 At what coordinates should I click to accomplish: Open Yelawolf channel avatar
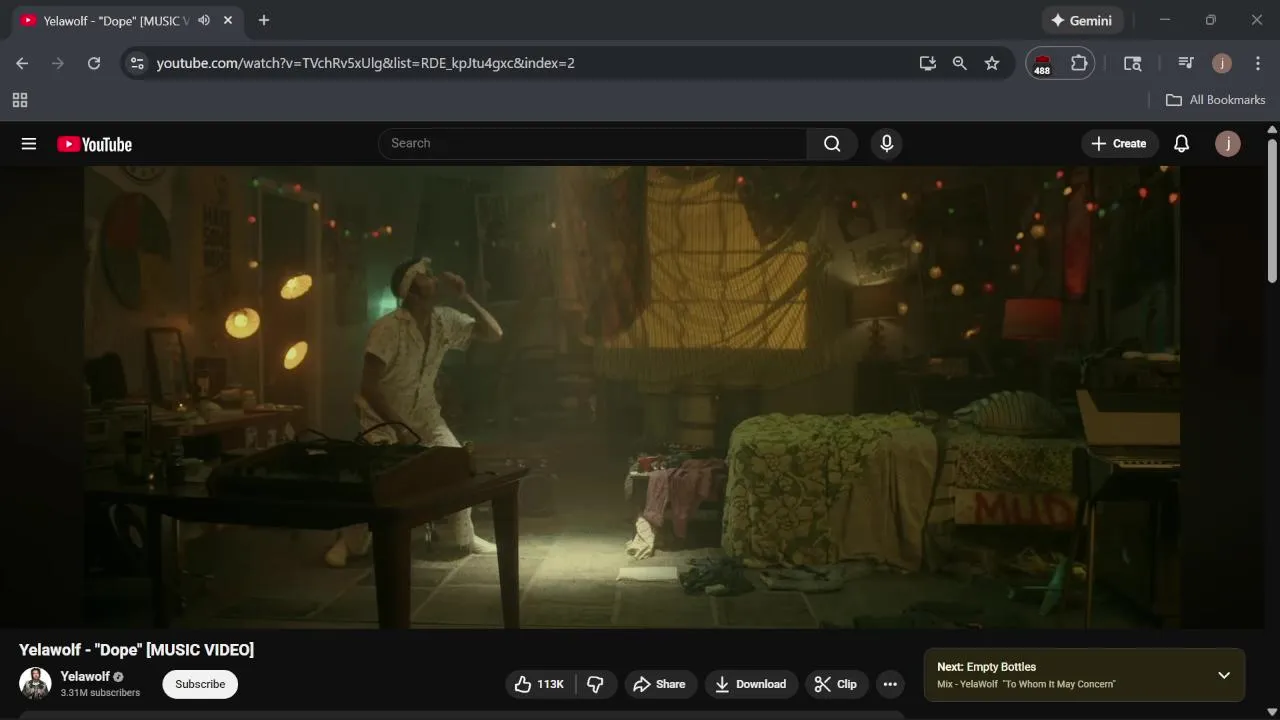coord(35,684)
